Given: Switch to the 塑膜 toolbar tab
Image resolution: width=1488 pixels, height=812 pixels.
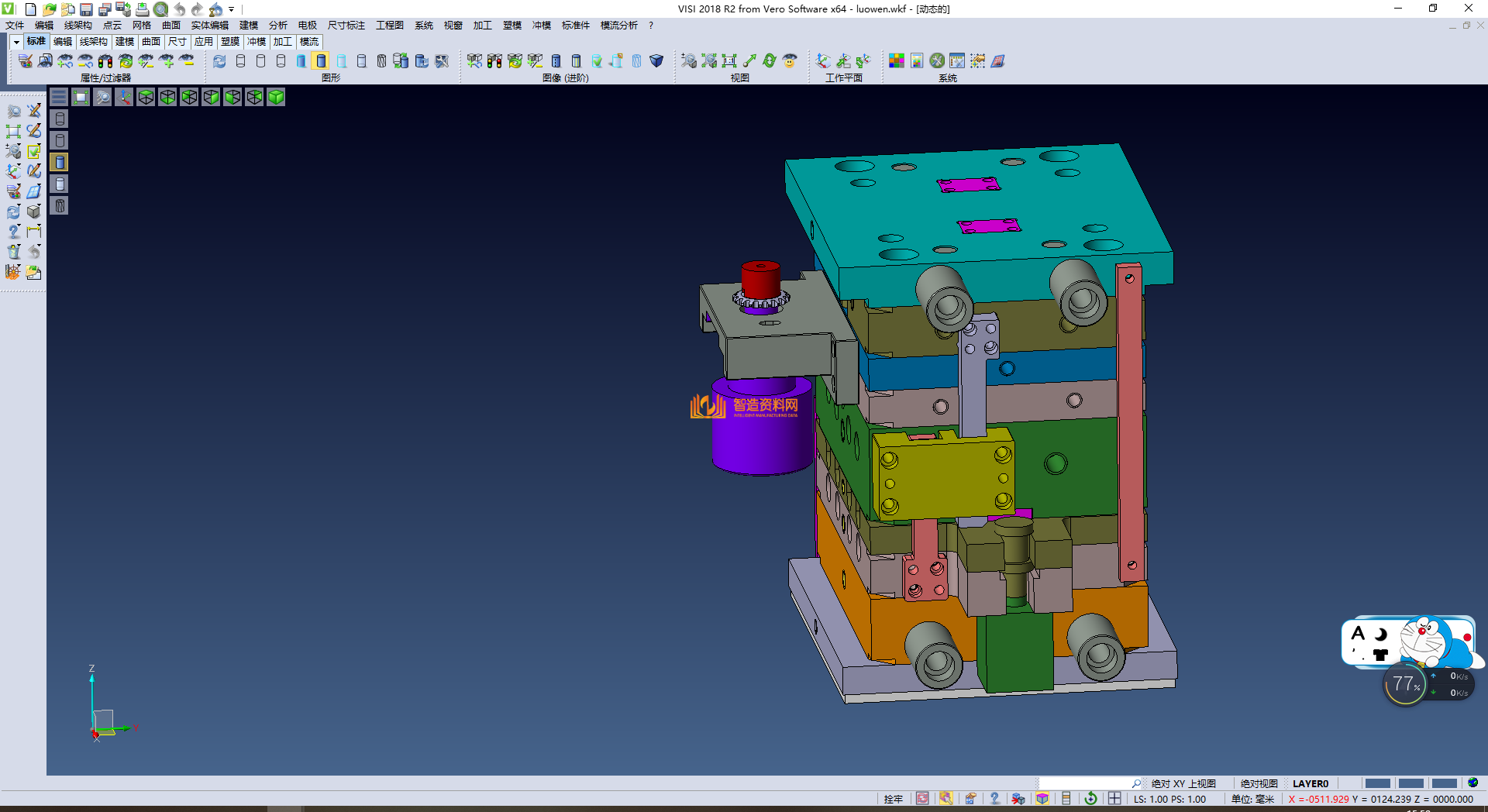Looking at the screenshot, I should [230, 42].
